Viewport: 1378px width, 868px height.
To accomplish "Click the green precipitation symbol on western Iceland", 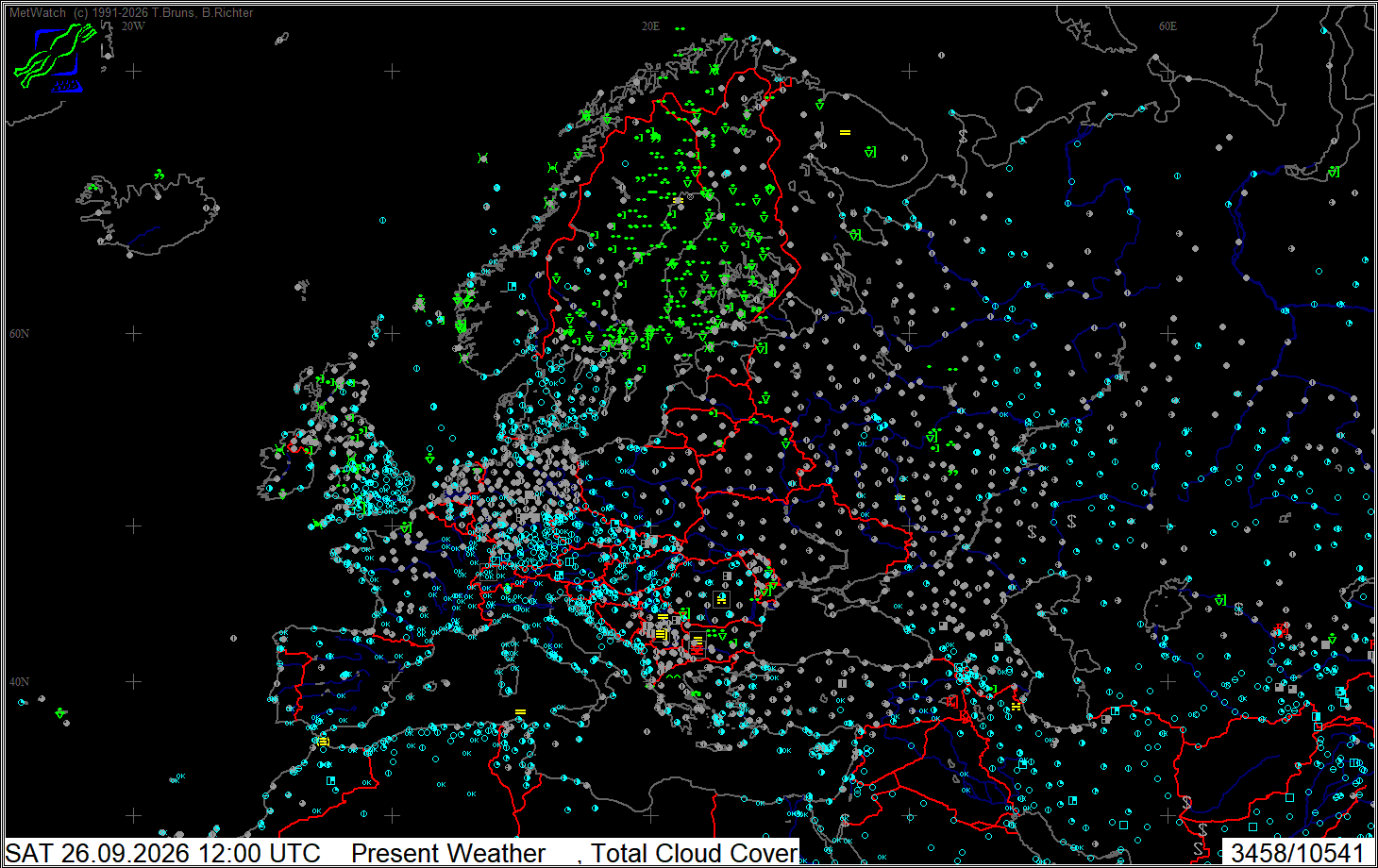I will click(x=92, y=187).
